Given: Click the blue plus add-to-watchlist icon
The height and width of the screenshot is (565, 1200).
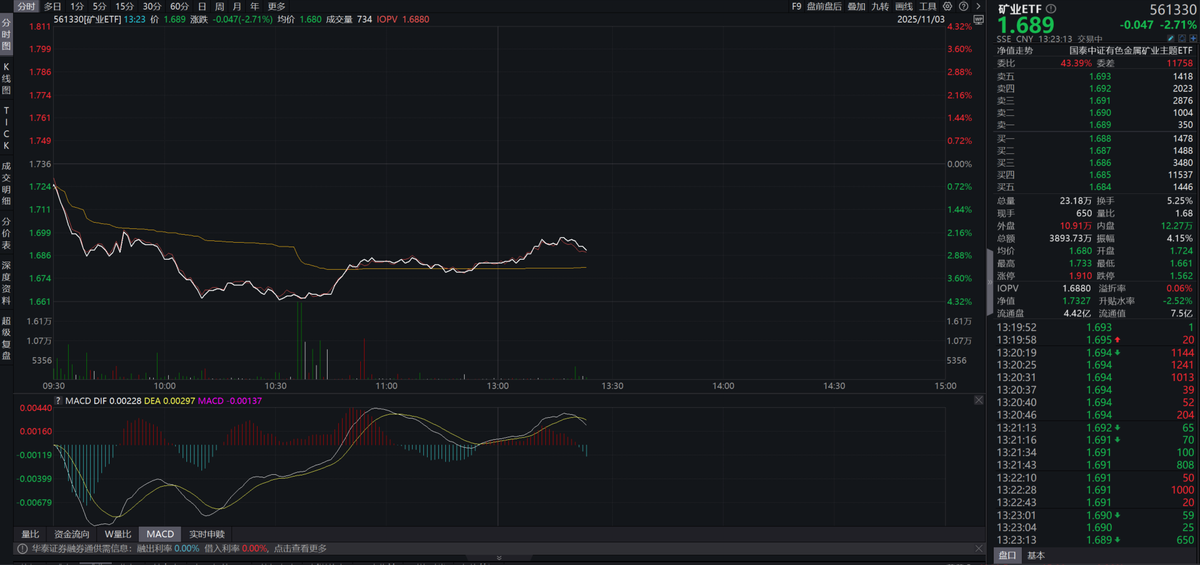Looking at the screenshot, I should (x=1191, y=37).
